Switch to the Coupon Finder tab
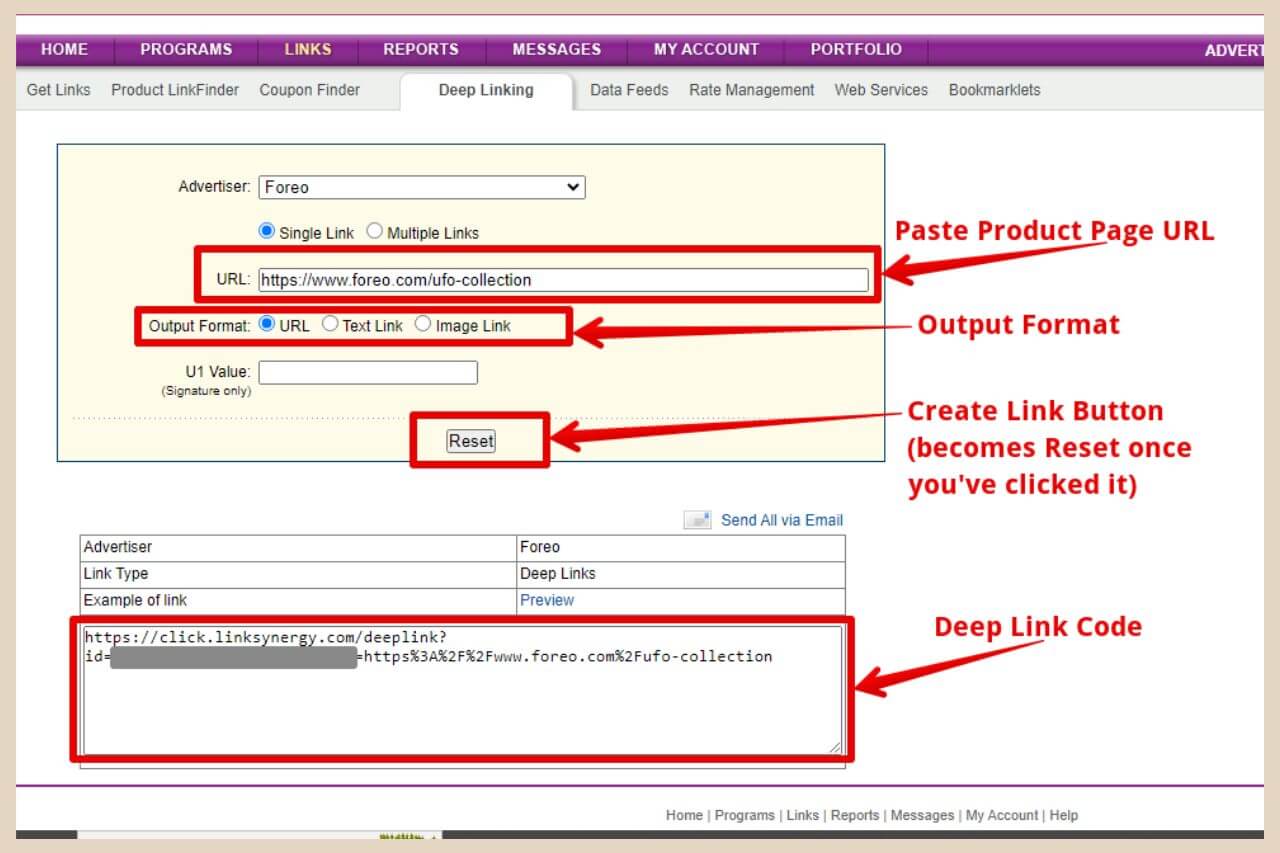Viewport: 1280px width, 853px height. click(310, 90)
